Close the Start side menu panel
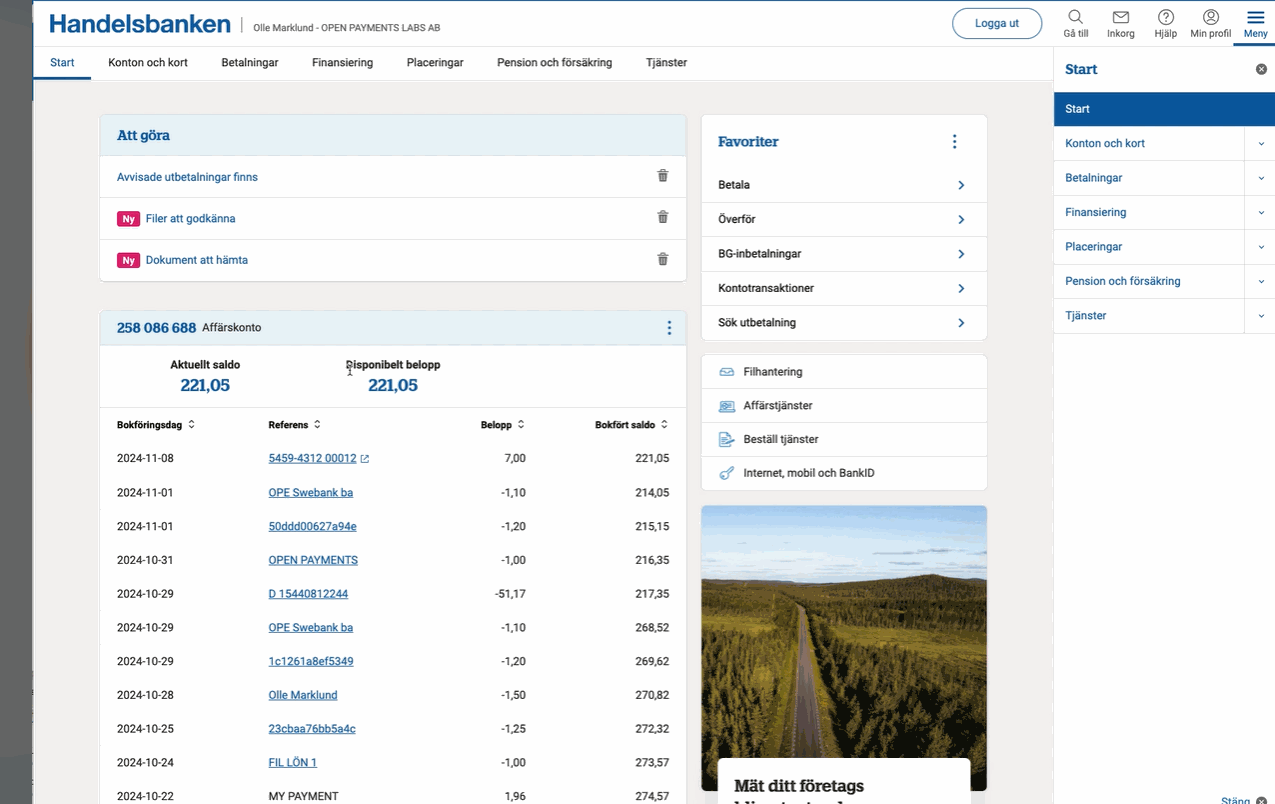Screen dimensions: 1275x804 (1261, 69)
